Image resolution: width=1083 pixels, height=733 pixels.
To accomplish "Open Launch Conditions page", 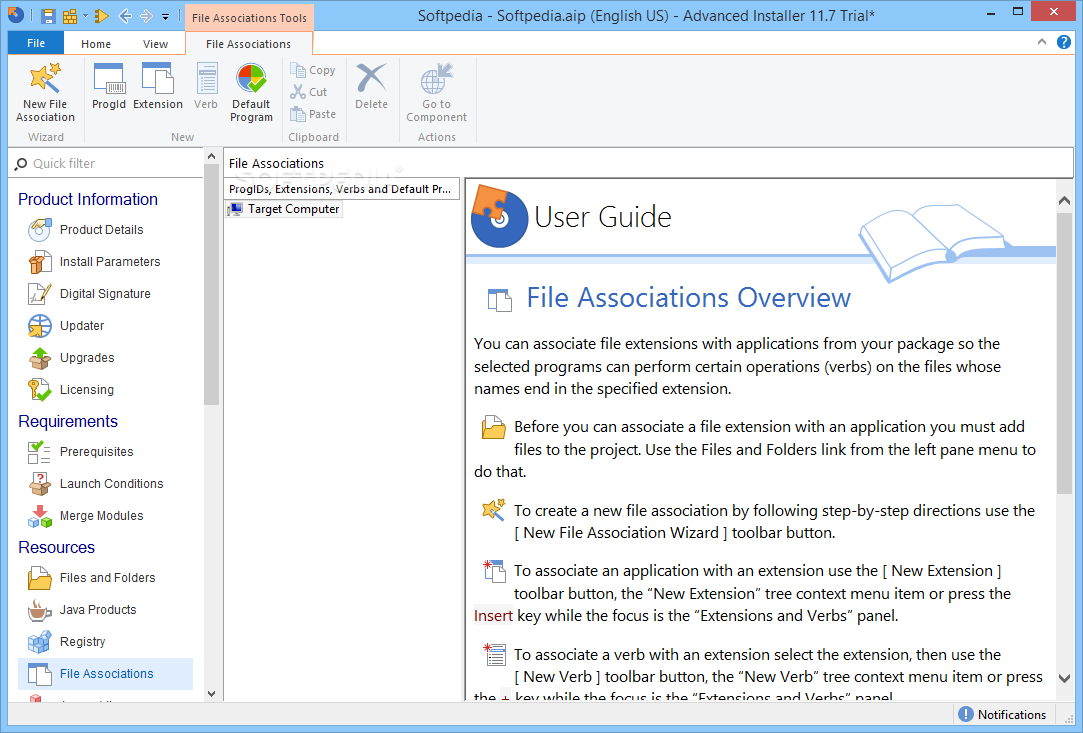I will pos(111,484).
